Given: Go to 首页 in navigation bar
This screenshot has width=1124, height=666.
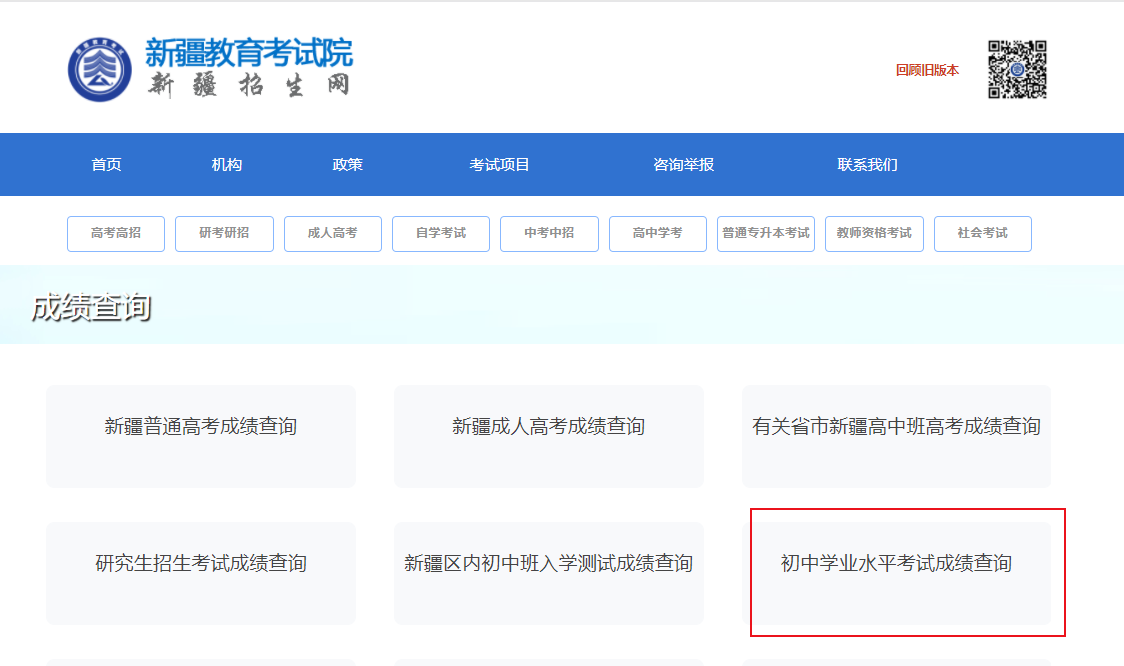Looking at the screenshot, I should [x=106, y=165].
